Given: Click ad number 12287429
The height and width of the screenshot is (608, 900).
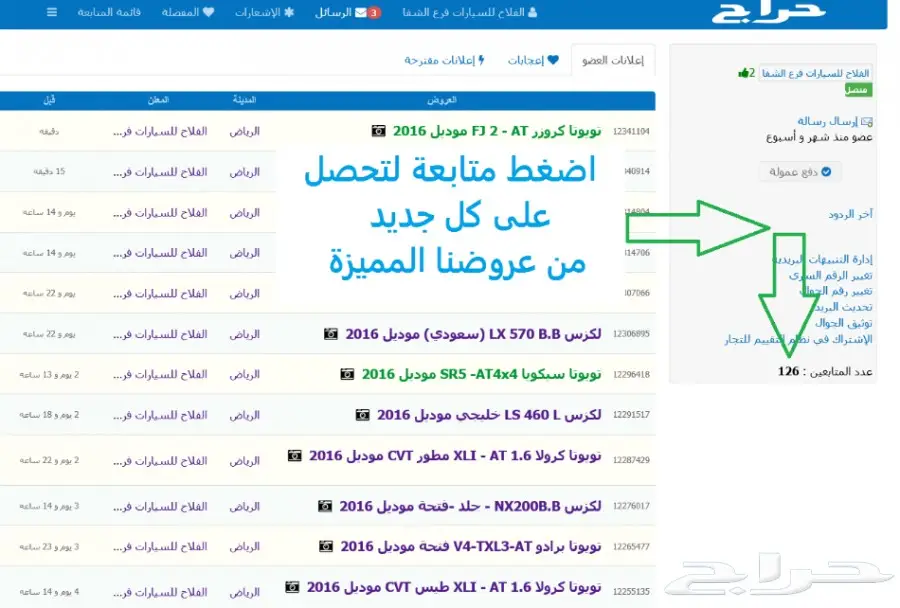Looking at the screenshot, I should (631, 460).
